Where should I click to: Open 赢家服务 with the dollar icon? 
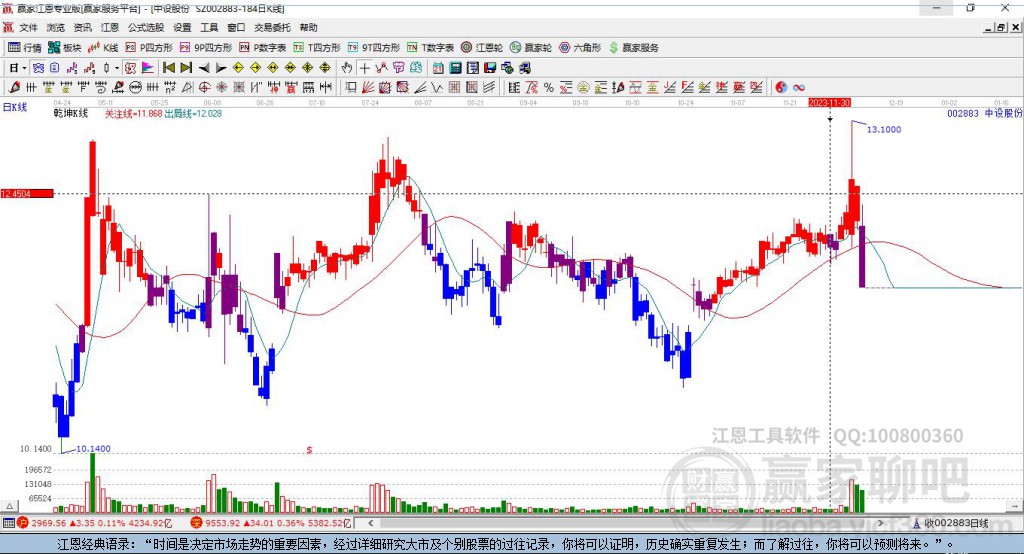[x=633, y=48]
